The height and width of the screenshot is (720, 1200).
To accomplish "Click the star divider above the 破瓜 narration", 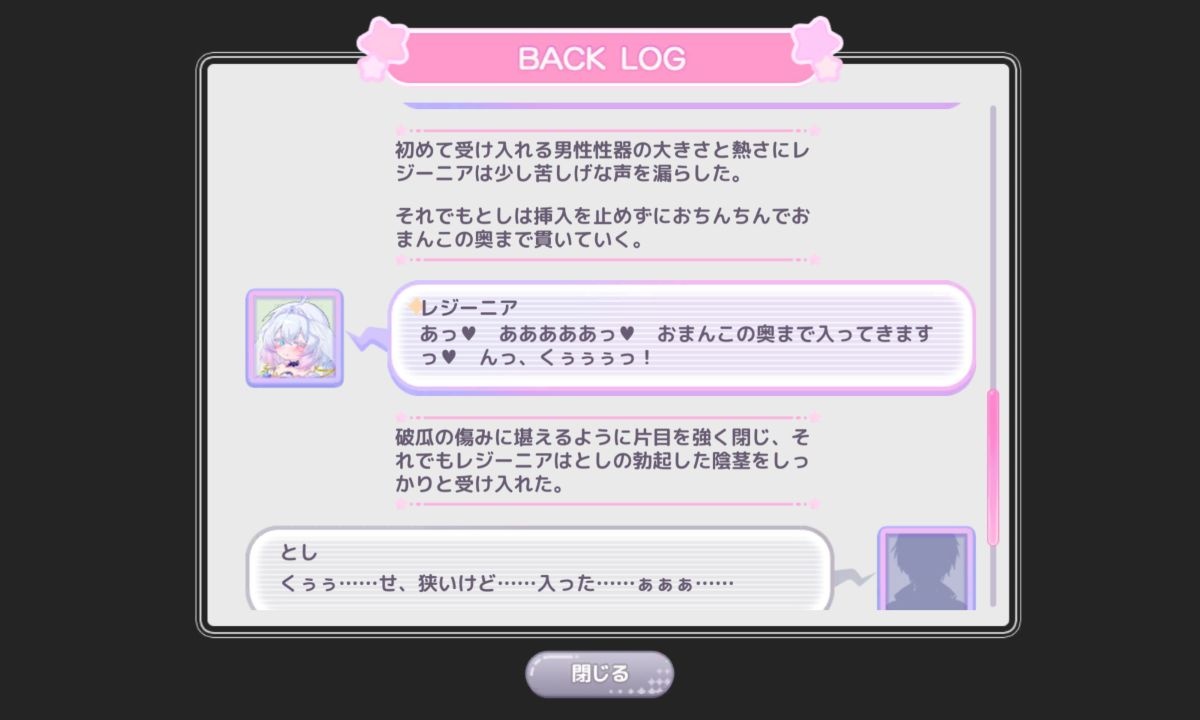I will click(607, 416).
